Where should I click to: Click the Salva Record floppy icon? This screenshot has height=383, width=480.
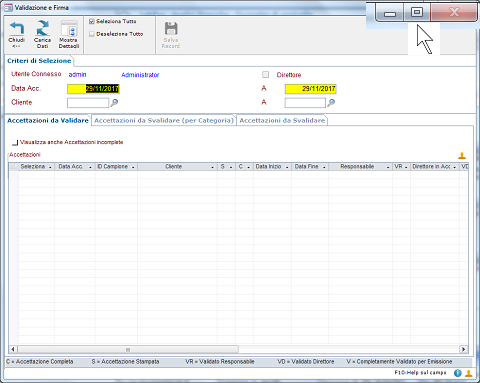pos(171,29)
